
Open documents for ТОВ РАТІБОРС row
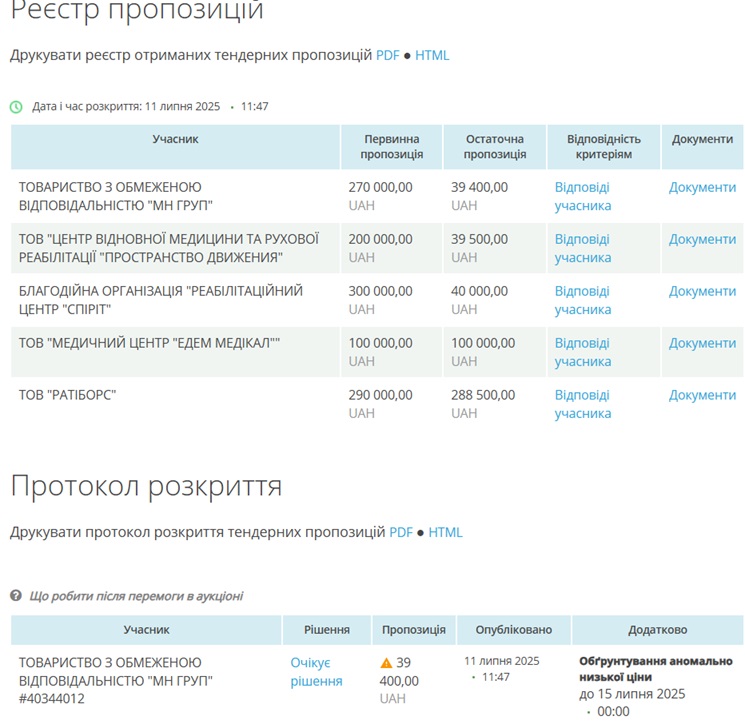[x=702, y=395]
